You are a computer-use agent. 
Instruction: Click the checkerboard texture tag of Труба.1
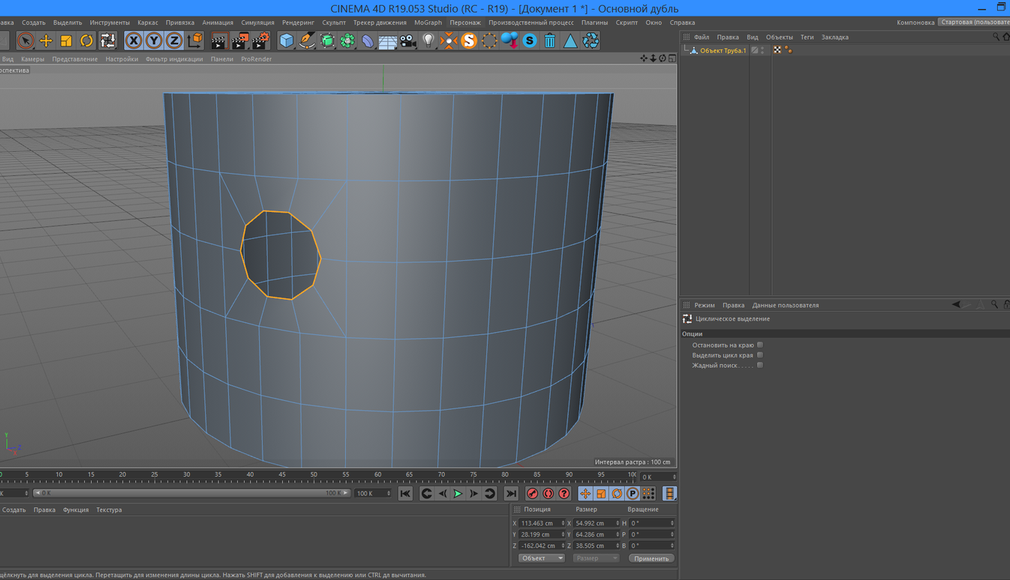click(x=777, y=50)
